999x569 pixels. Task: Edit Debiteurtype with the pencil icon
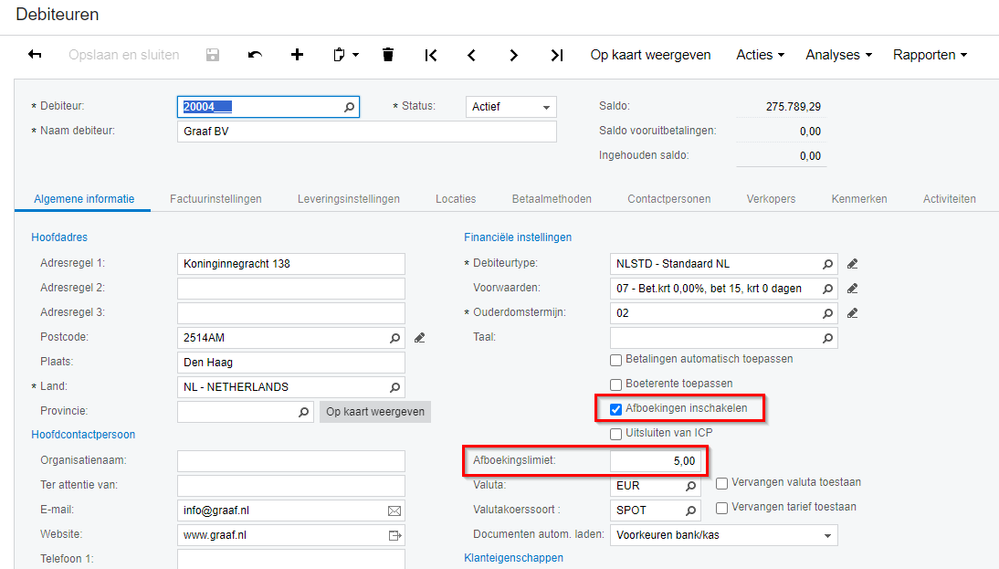point(852,264)
